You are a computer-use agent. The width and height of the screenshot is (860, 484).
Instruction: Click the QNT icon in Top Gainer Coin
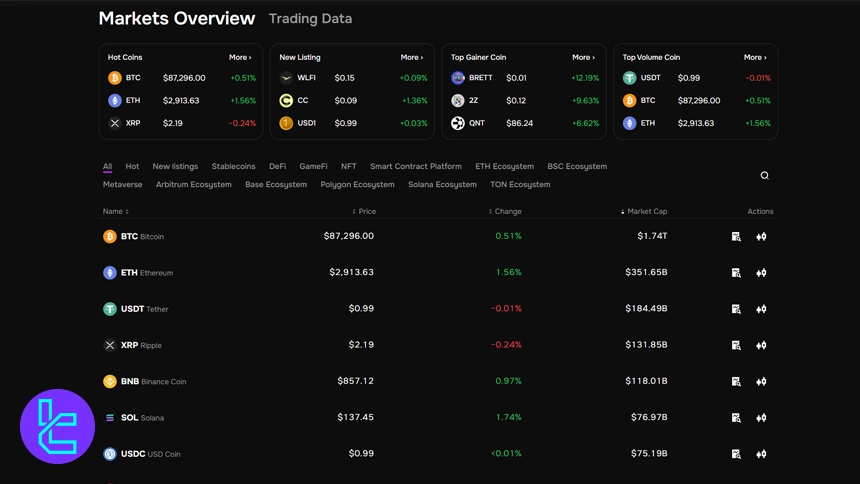pos(458,123)
